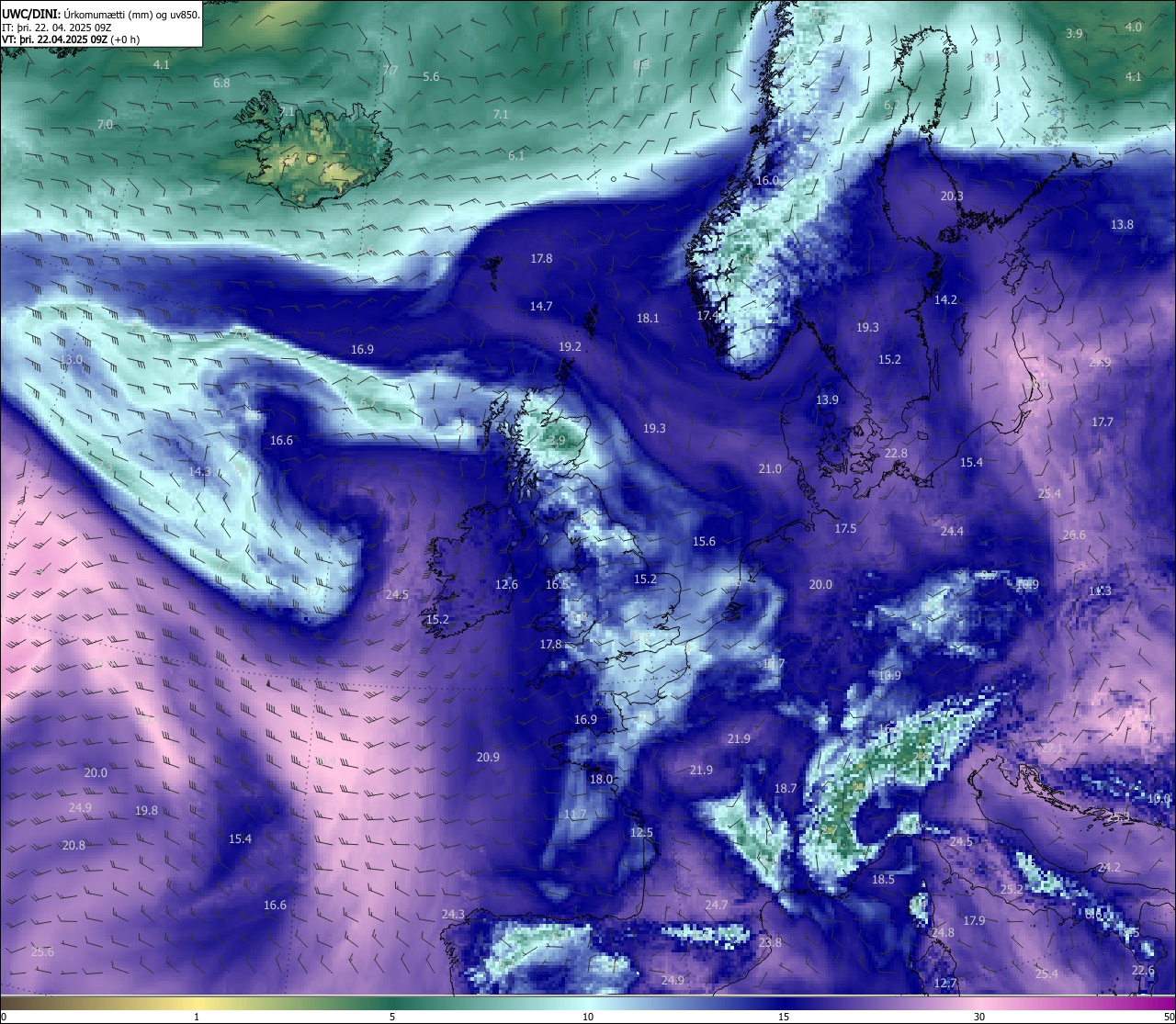Click the 18.5 value near Gulf of Genoa
This screenshot has width=1176, height=1024.
point(883,880)
